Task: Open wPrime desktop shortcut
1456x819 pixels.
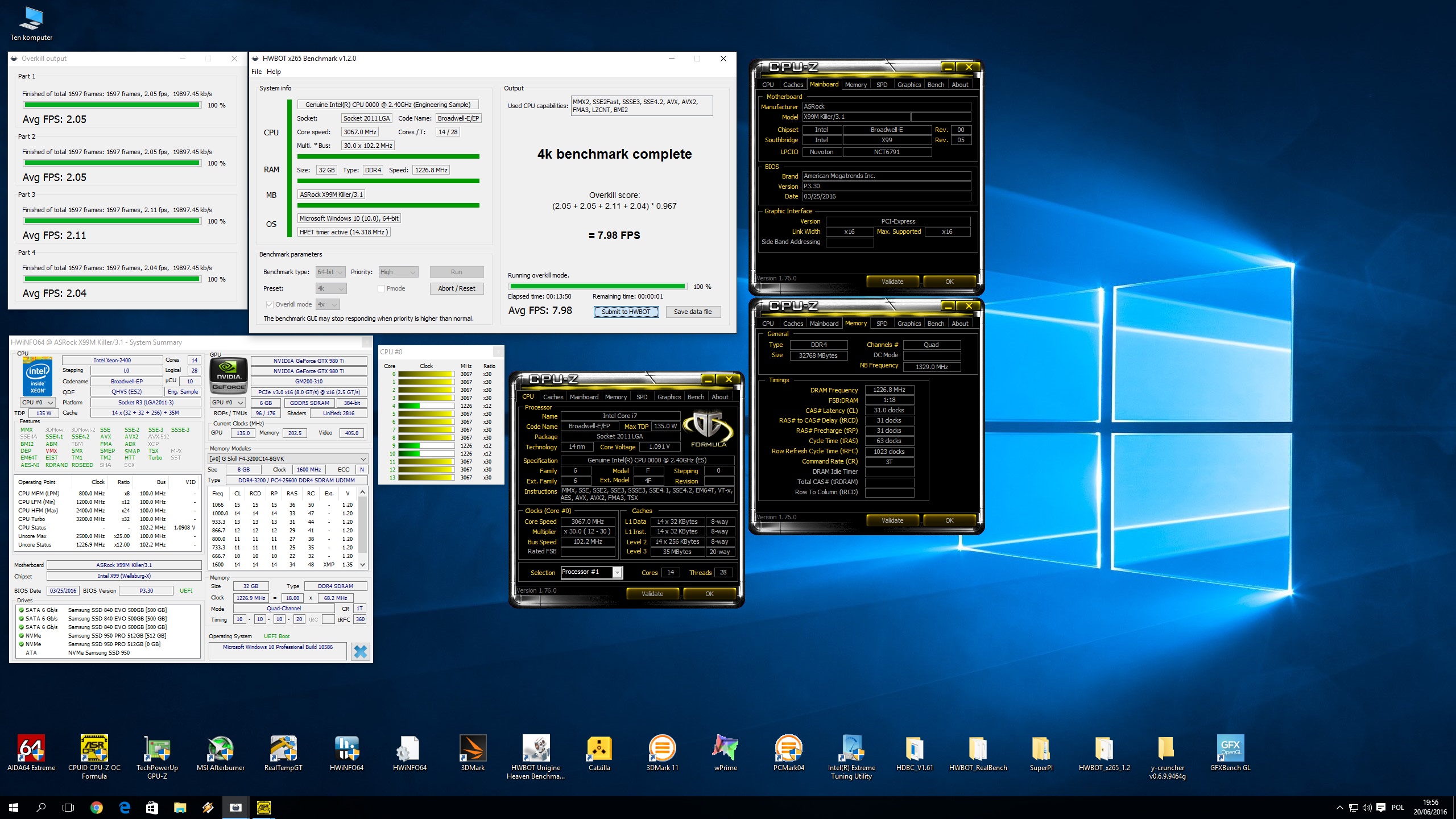Action: (725, 754)
